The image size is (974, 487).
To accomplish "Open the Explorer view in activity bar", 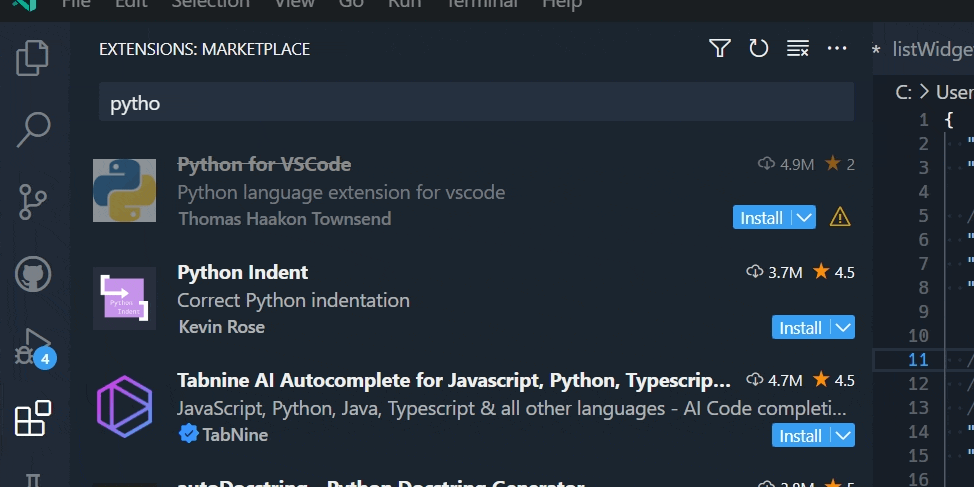I will click(x=32, y=58).
